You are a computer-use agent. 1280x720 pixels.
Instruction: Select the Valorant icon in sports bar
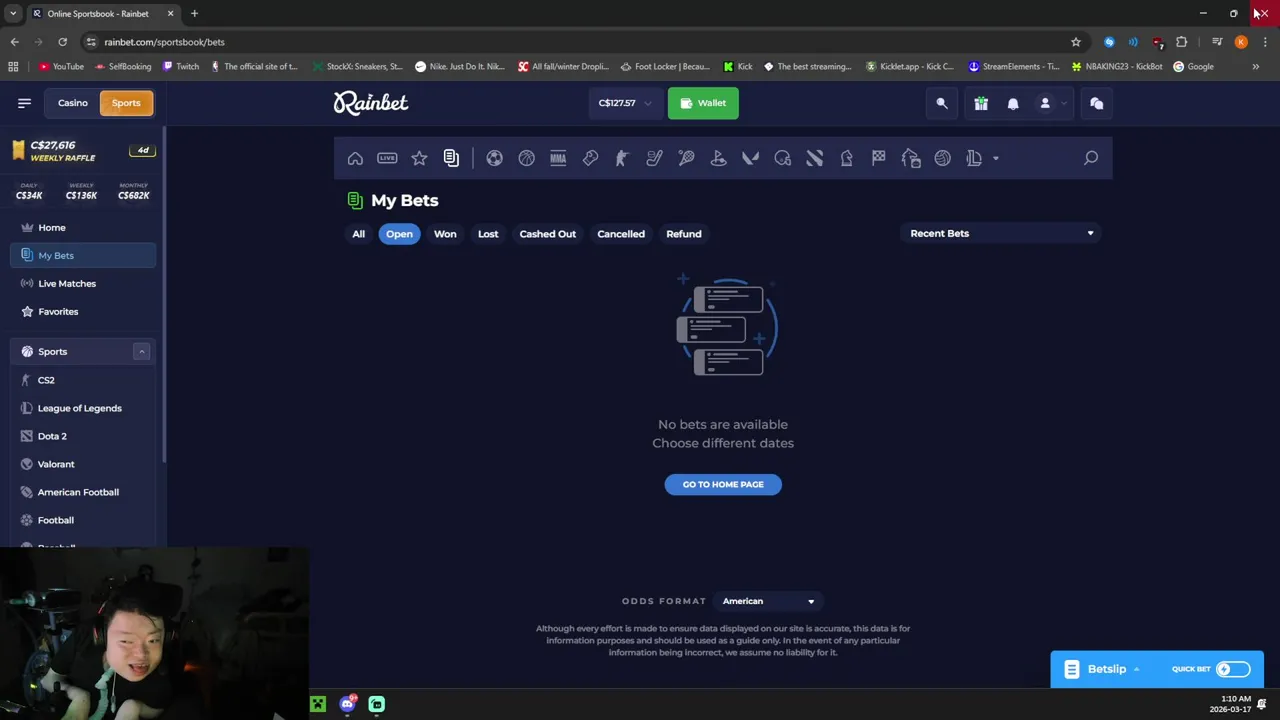[750, 158]
